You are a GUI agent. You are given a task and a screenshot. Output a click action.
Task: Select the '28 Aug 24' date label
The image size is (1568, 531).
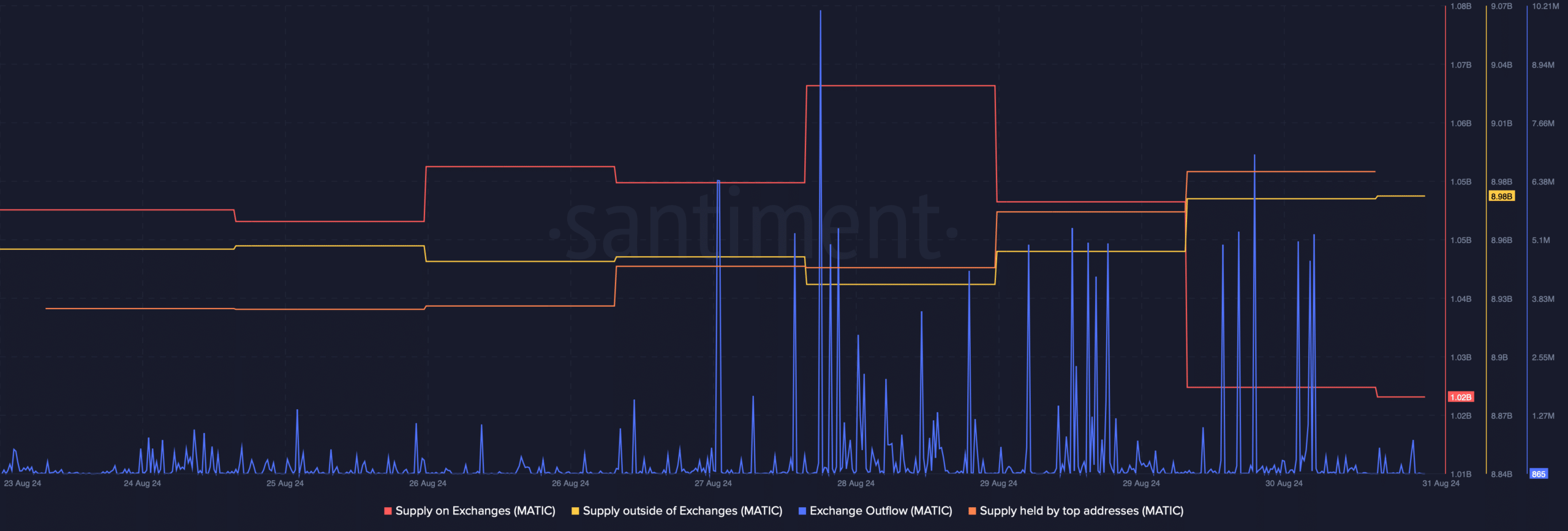coord(856,483)
